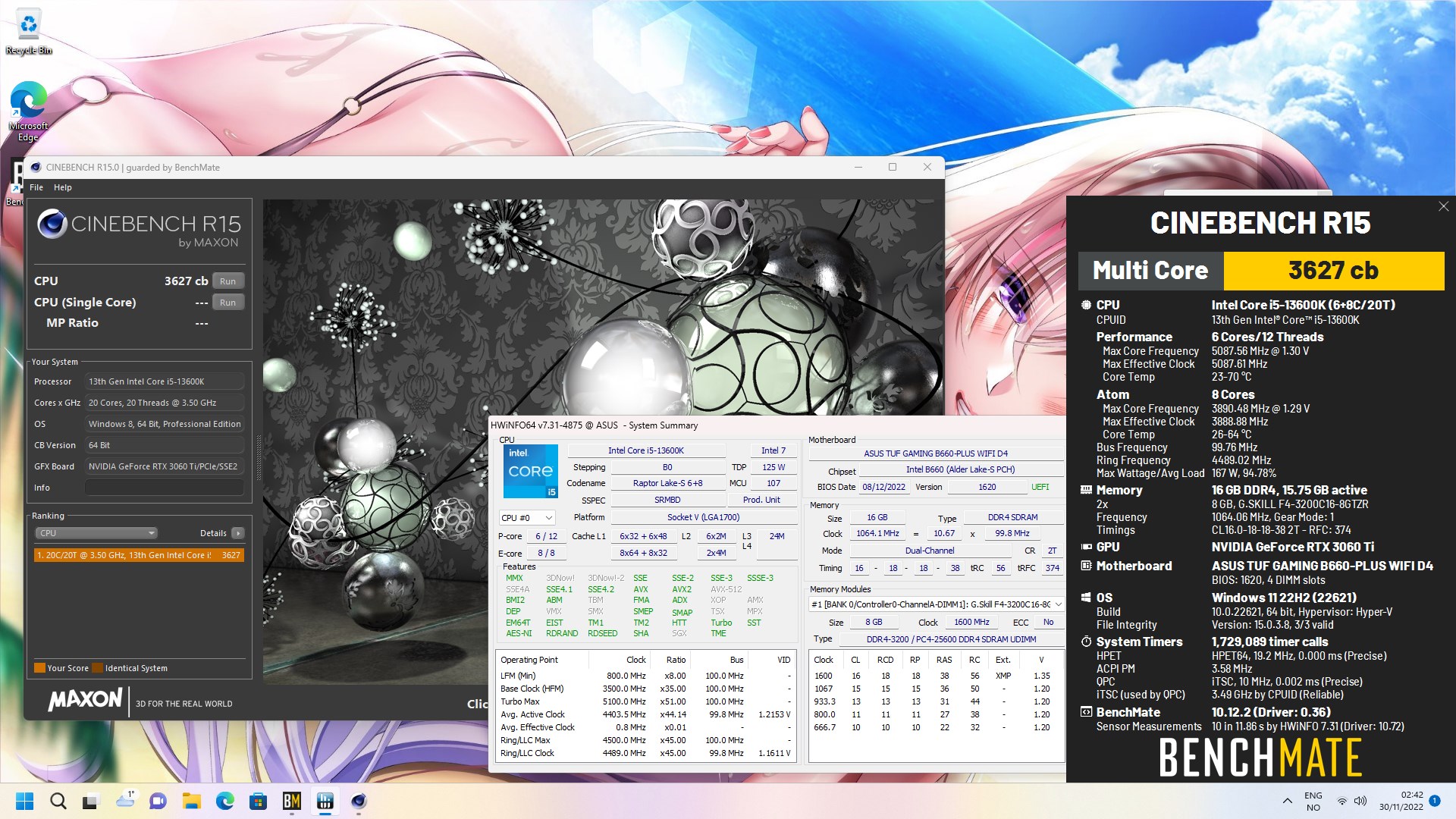
Task: Open the Recycle Bin desktop icon
Action: [29, 32]
